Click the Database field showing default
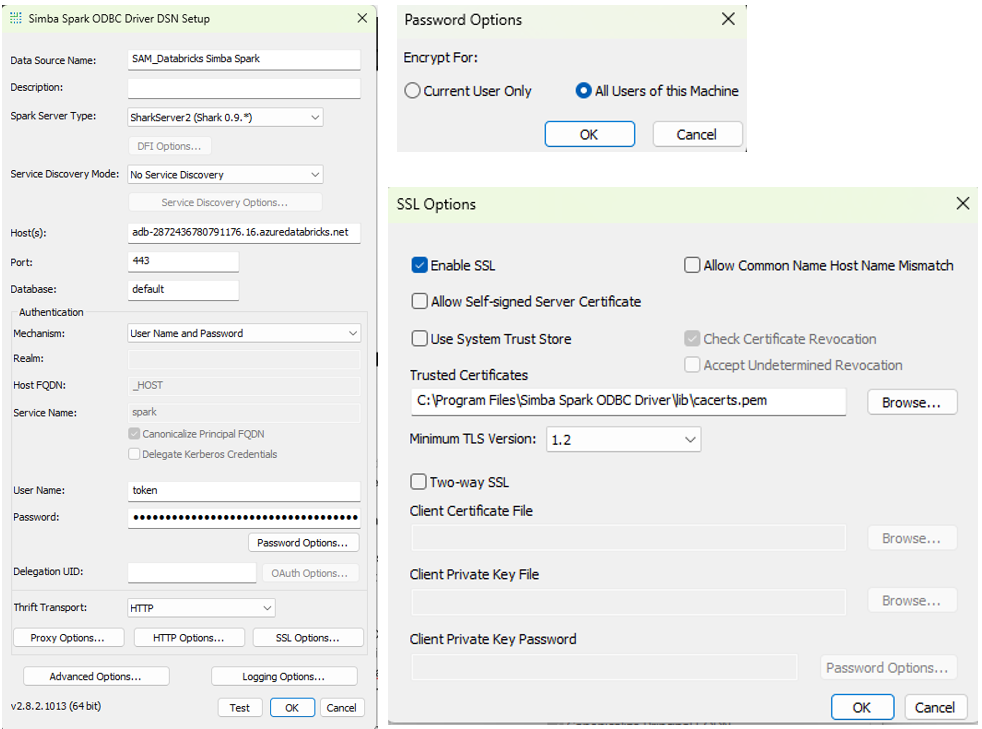The height and width of the screenshot is (729, 982). pos(183,289)
